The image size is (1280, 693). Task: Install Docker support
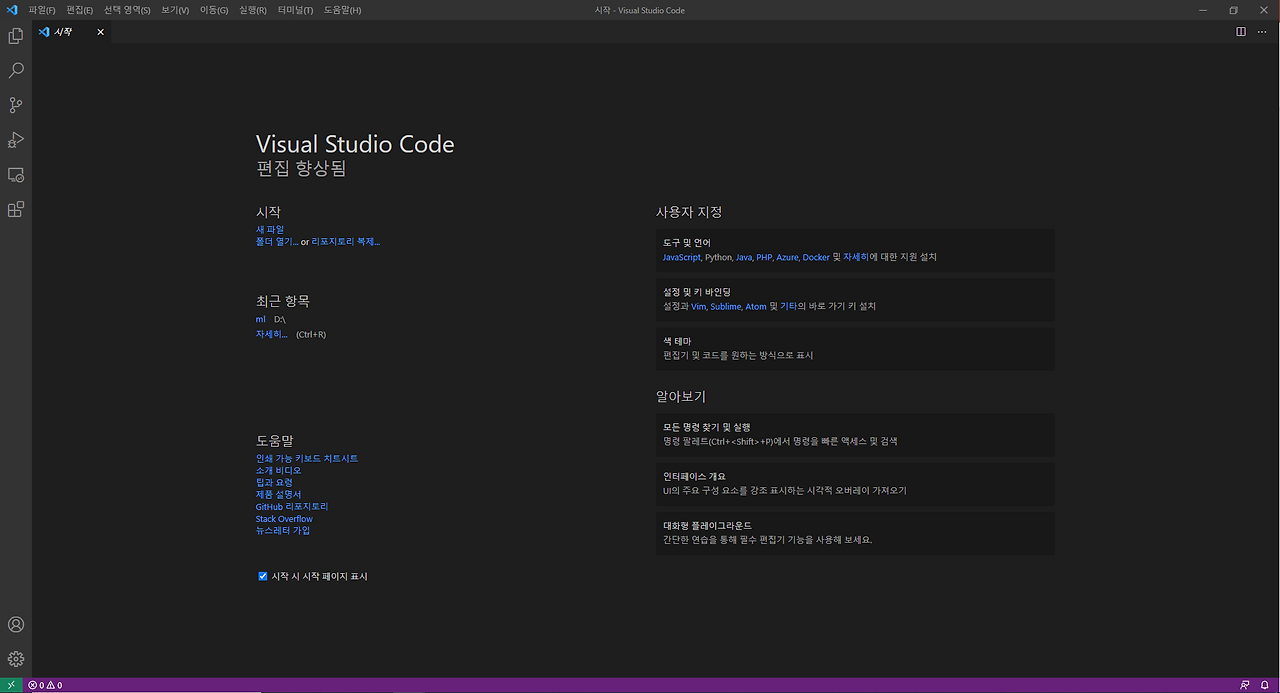pos(816,257)
